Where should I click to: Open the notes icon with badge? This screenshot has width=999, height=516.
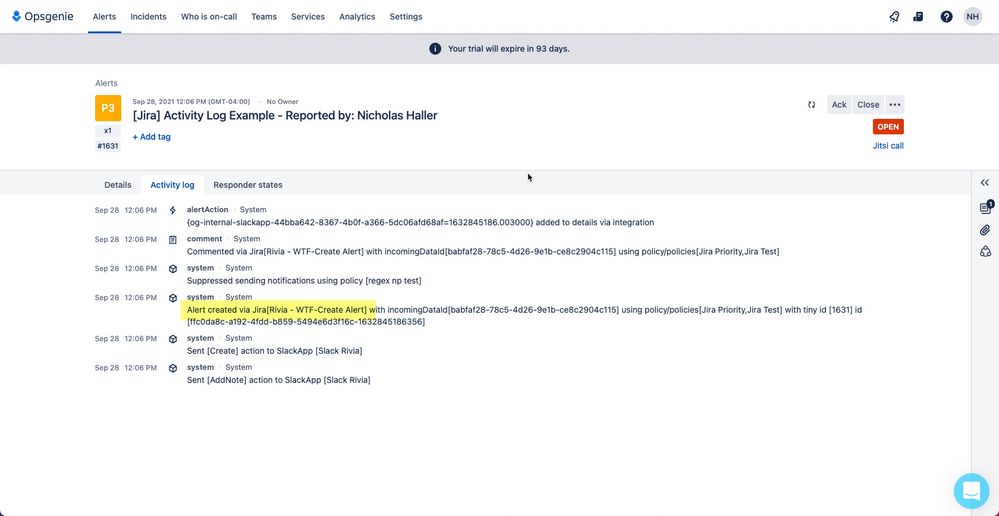[986, 207]
